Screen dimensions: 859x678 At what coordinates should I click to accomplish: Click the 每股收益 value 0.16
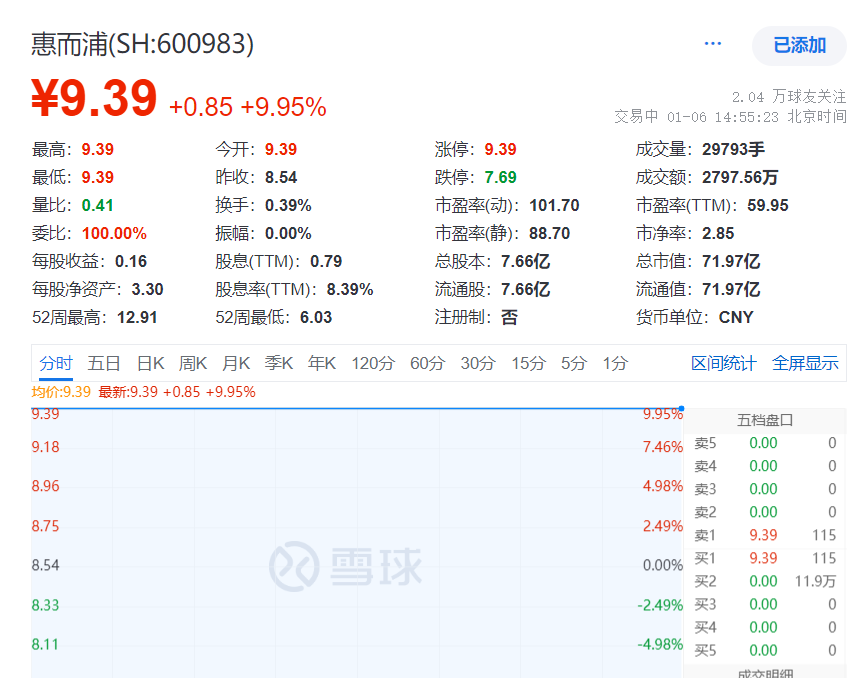131,261
